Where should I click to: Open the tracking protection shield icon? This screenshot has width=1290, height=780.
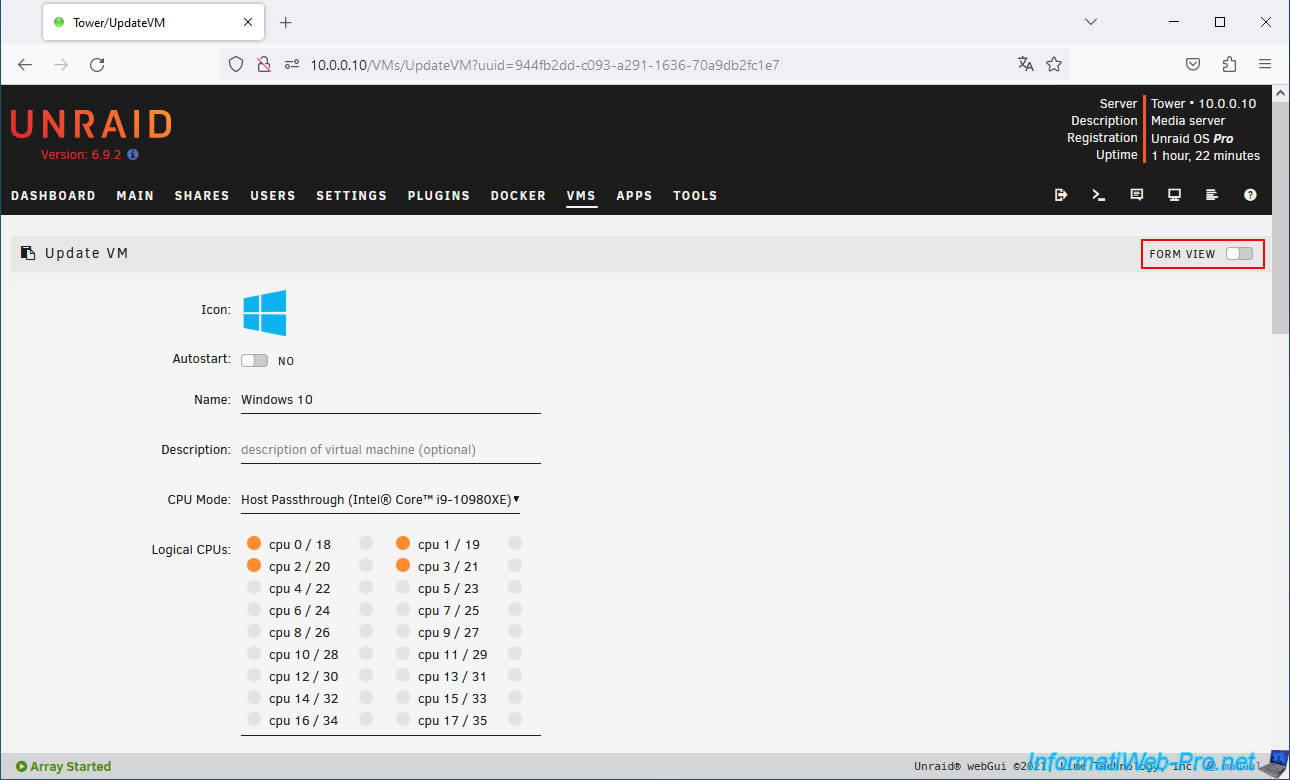[x=236, y=64]
